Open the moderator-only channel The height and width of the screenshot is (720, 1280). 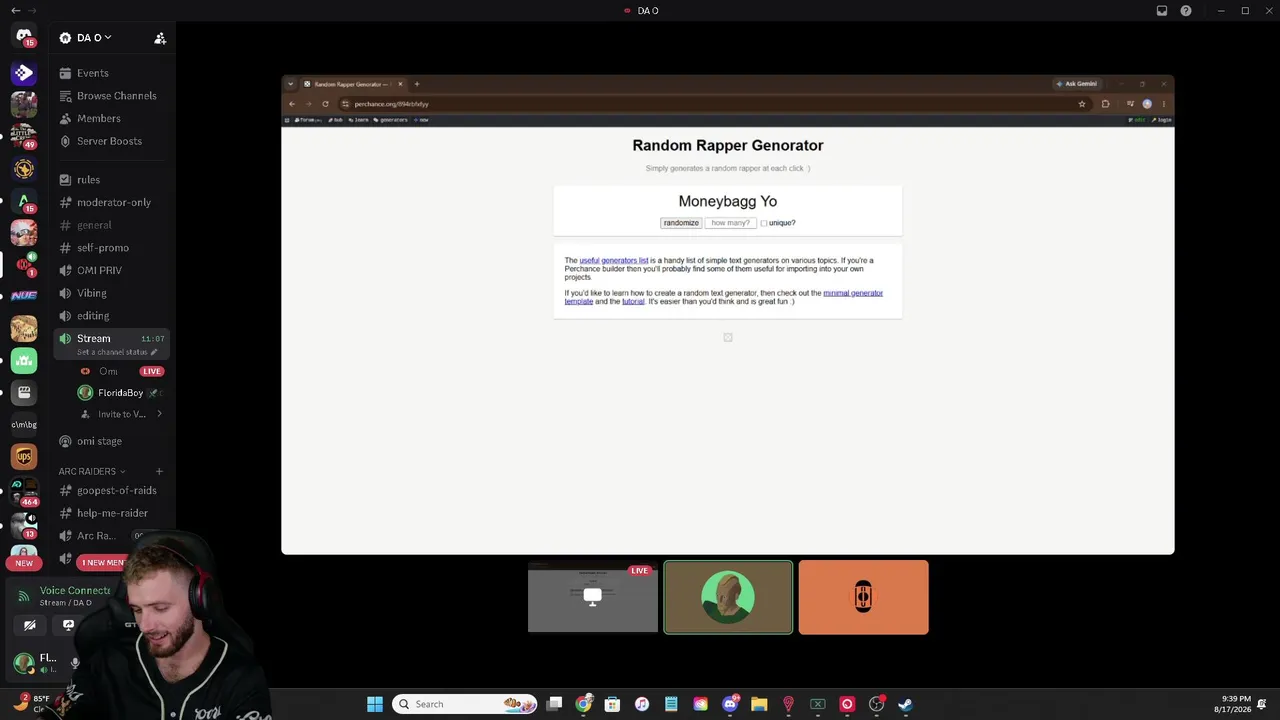tap(113, 202)
